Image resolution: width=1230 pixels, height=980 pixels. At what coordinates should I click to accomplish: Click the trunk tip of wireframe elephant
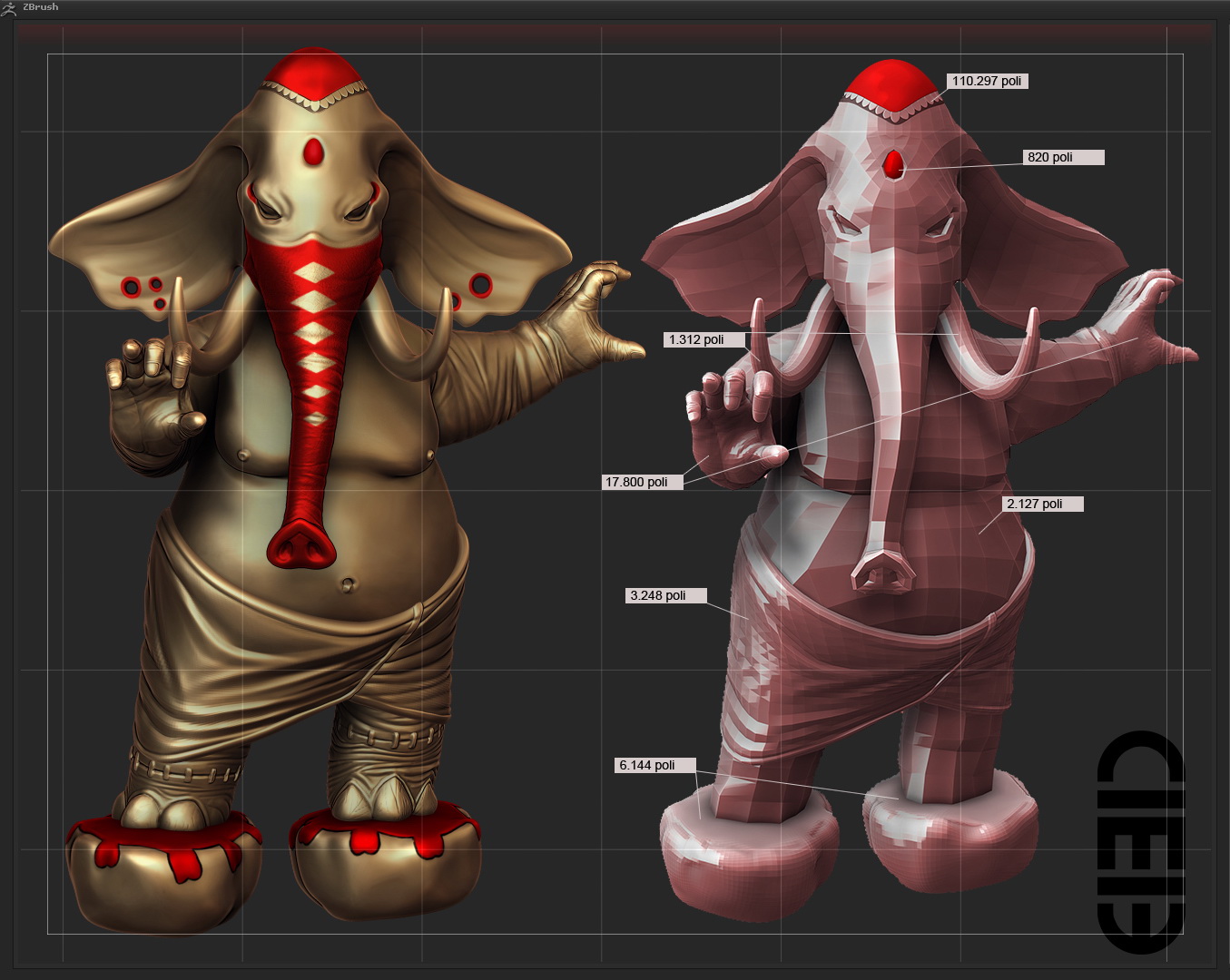[882, 572]
